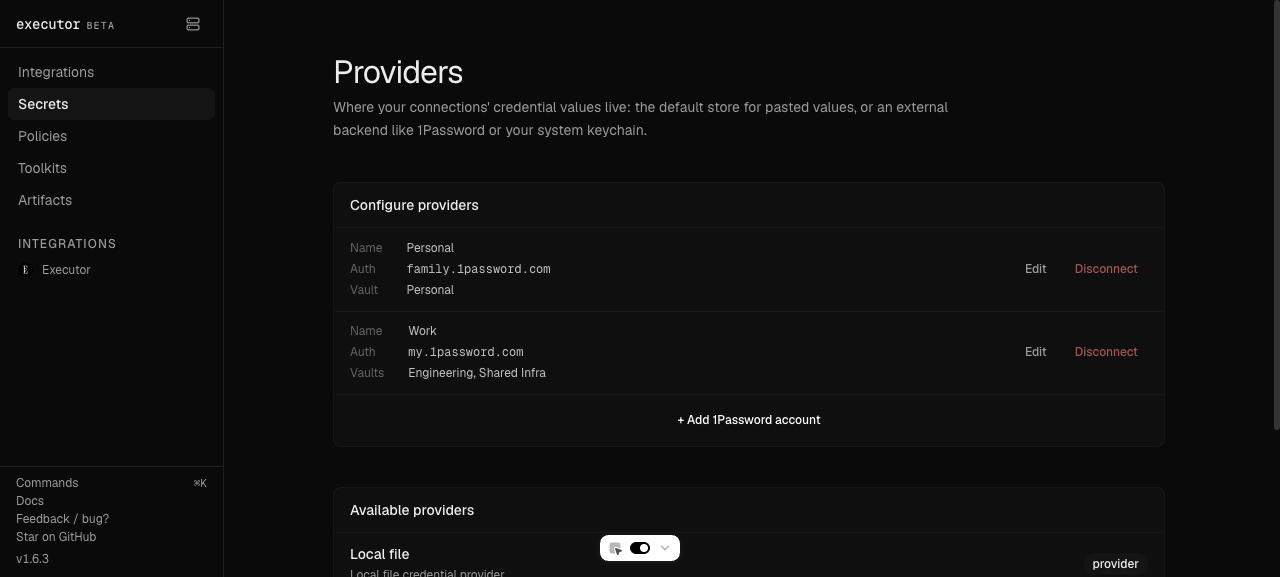The width and height of the screenshot is (1280, 577).
Task: Click the Feedback / bug? link
Action: pyautogui.click(x=62, y=519)
